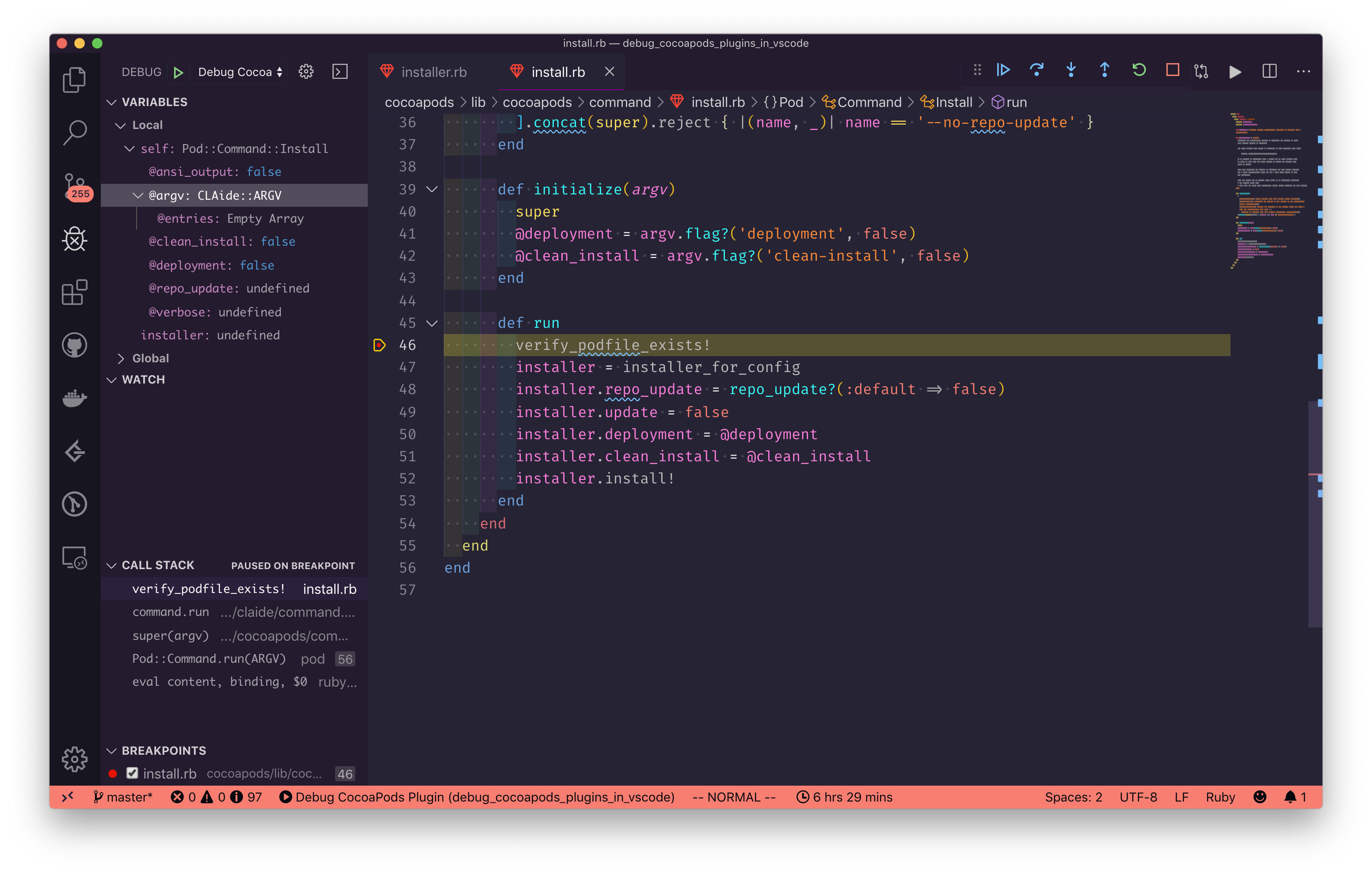Open launch.json with debug gear icon
The height and width of the screenshot is (874, 1372).
tap(306, 72)
